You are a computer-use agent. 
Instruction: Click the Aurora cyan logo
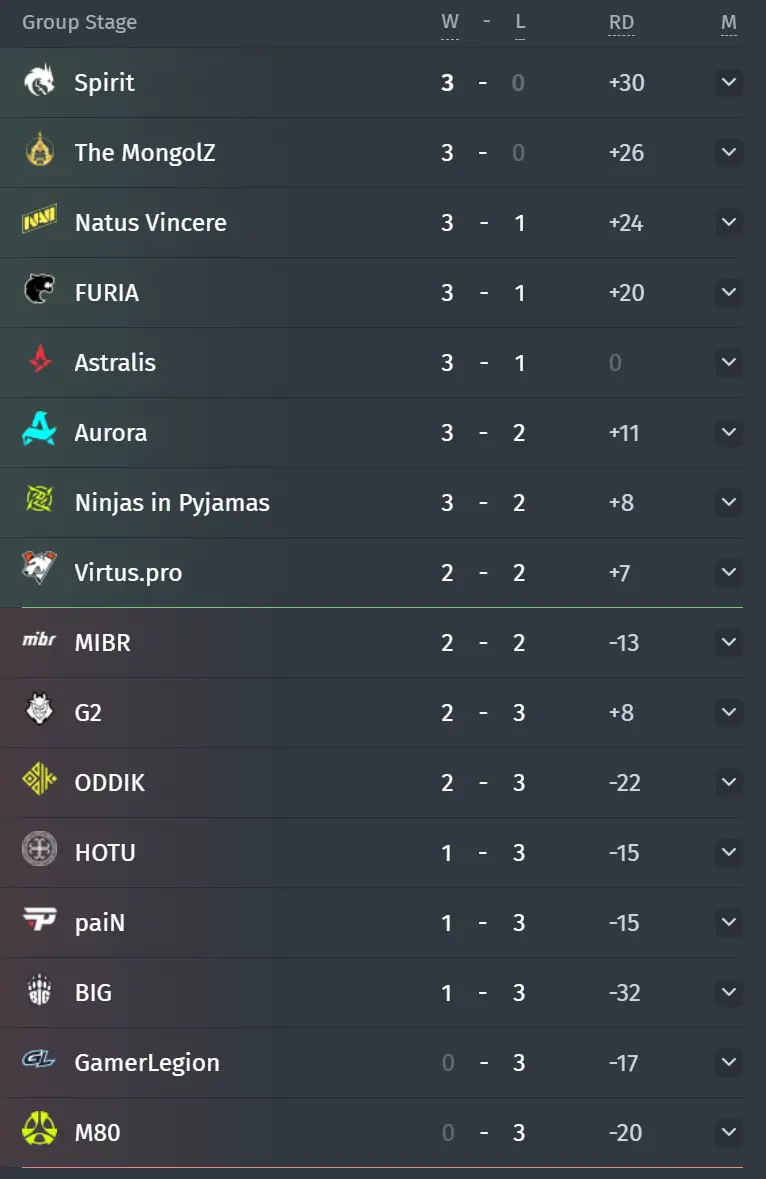coord(39,431)
